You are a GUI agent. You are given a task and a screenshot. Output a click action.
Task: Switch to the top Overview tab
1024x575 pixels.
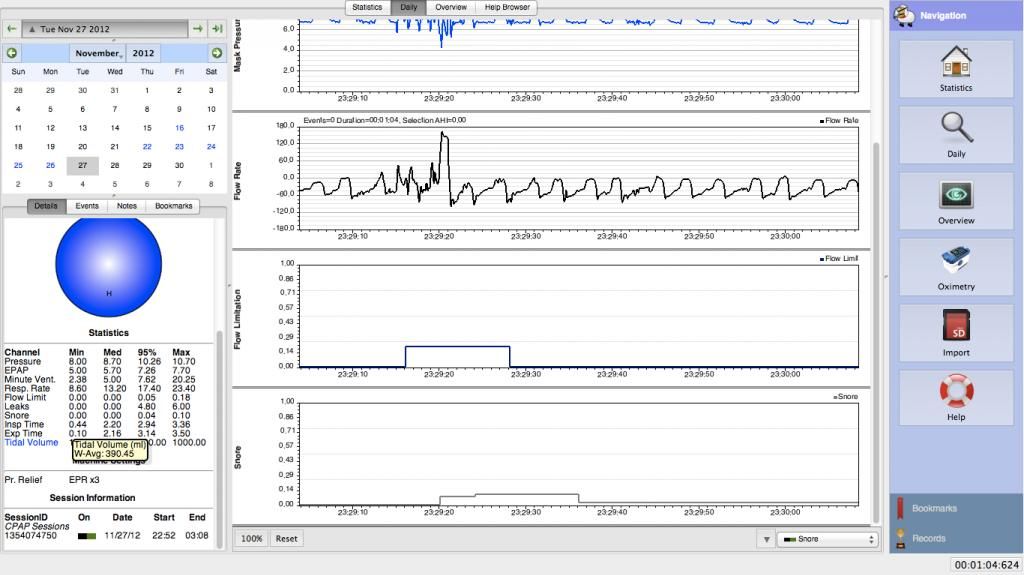451,7
